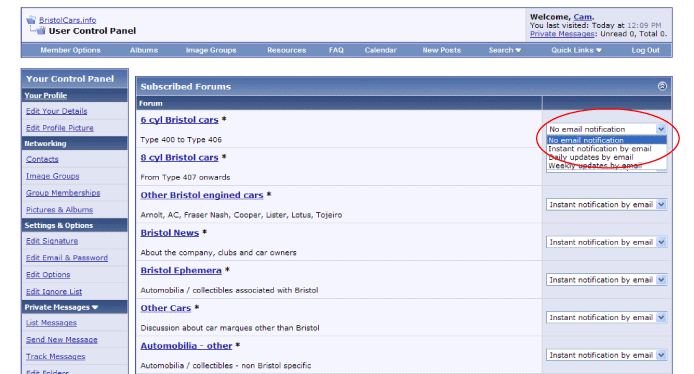694x374 pixels.
Task: Open Group Memberships
Action: [63, 193]
